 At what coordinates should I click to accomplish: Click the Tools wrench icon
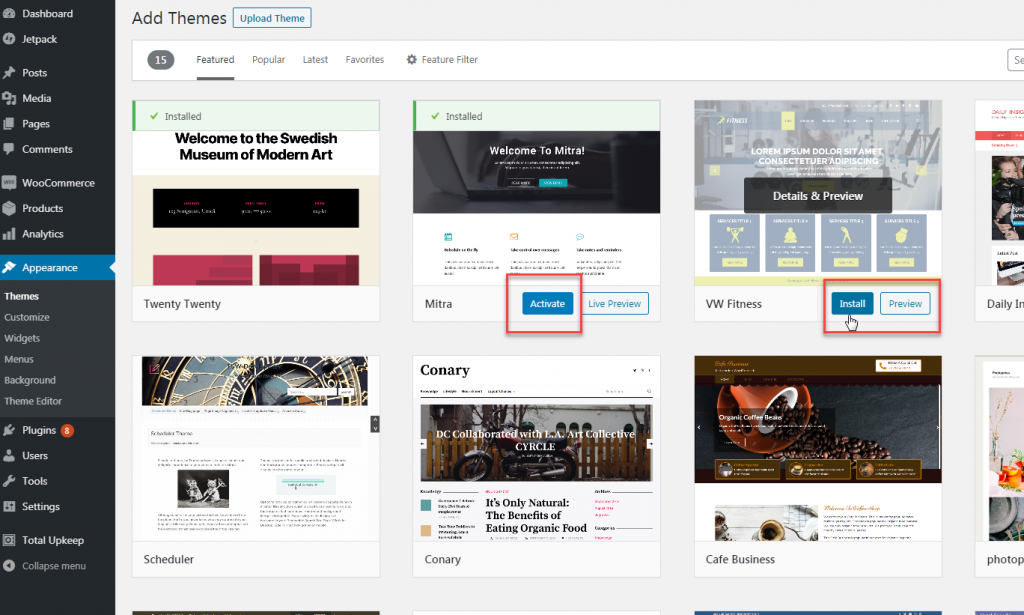point(8,481)
